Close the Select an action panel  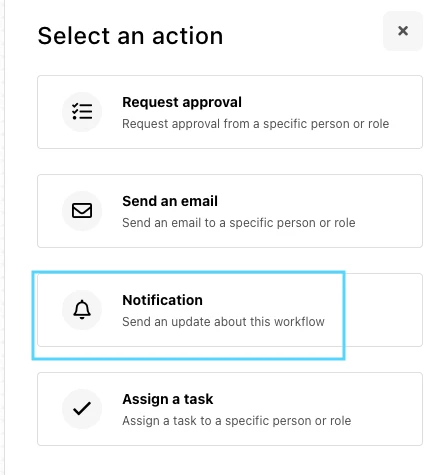click(x=403, y=31)
